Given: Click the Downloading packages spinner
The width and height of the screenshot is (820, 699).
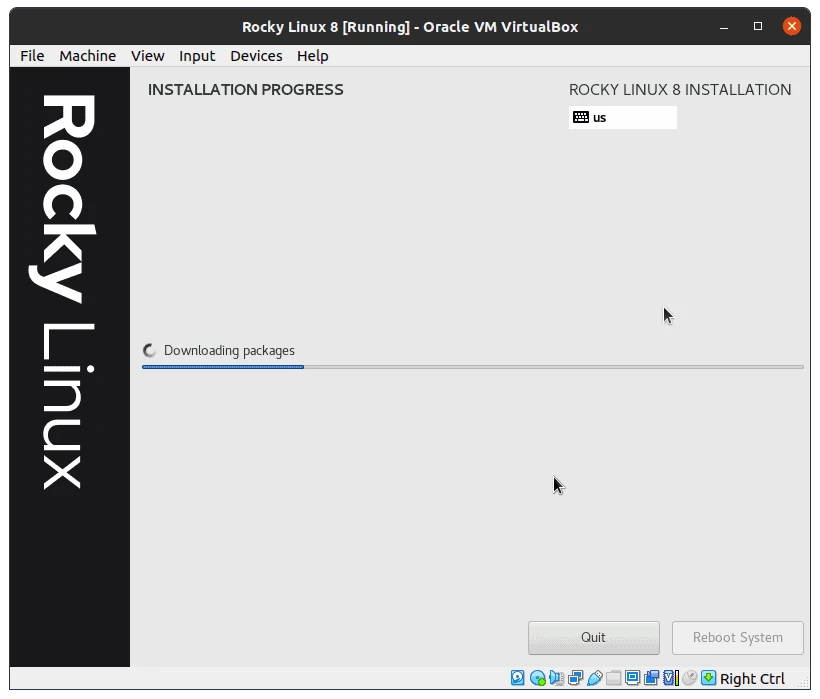Looking at the screenshot, I should click(149, 350).
